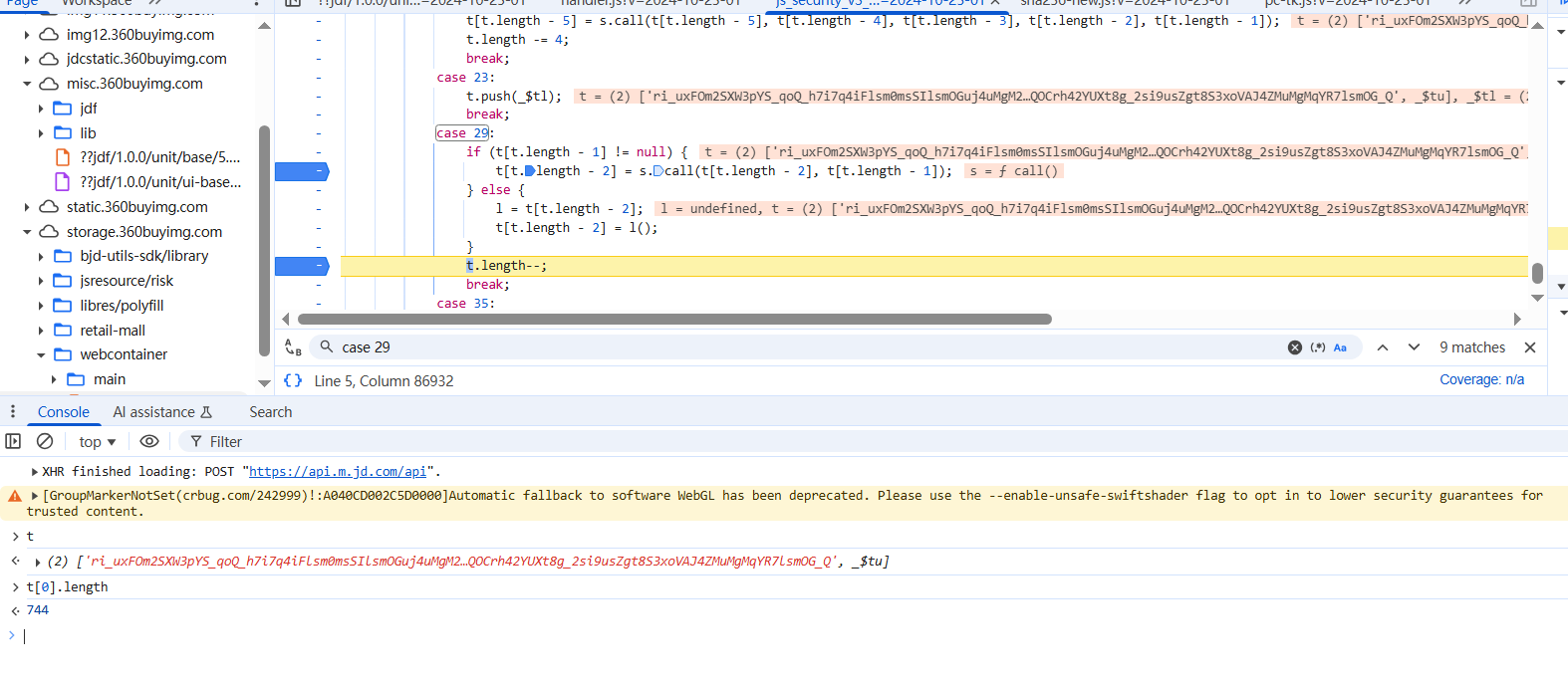The height and width of the screenshot is (686, 1568).
Task: Open the top context dropdown
Action: click(x=98, y=442)
